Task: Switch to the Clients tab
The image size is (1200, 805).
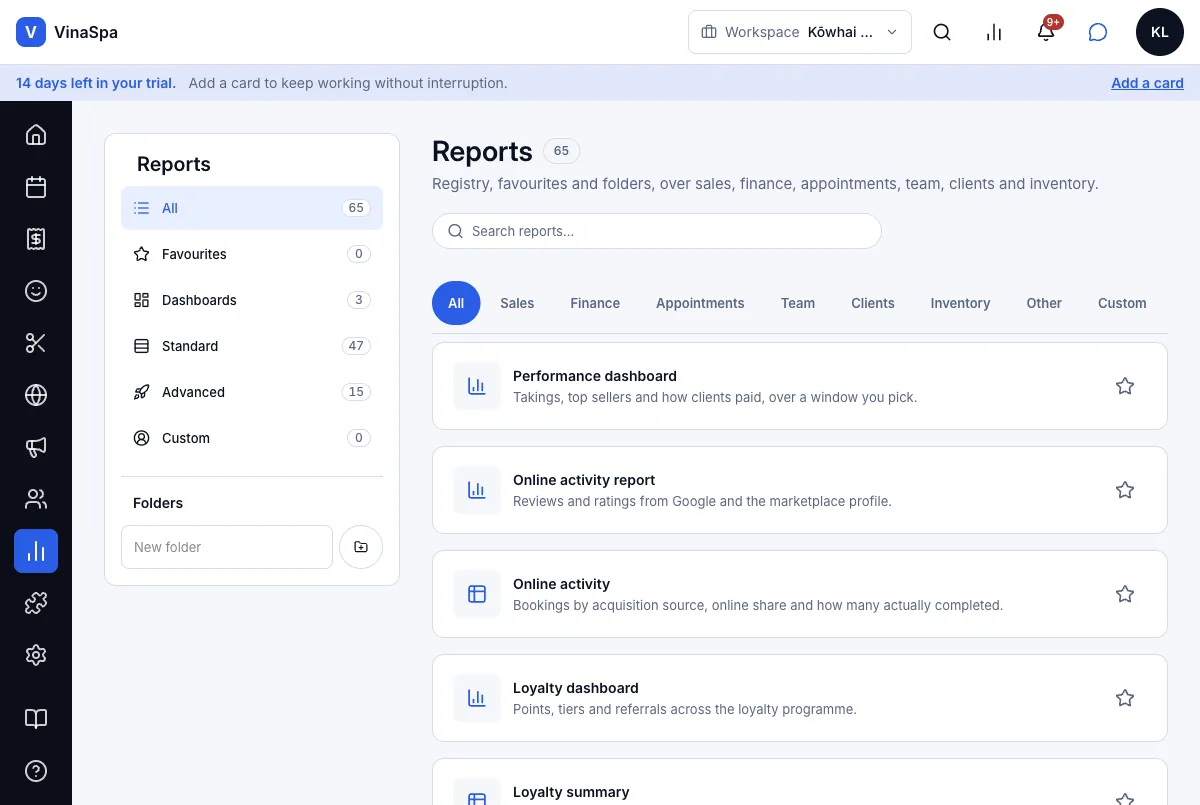Action: coord(873,303)
